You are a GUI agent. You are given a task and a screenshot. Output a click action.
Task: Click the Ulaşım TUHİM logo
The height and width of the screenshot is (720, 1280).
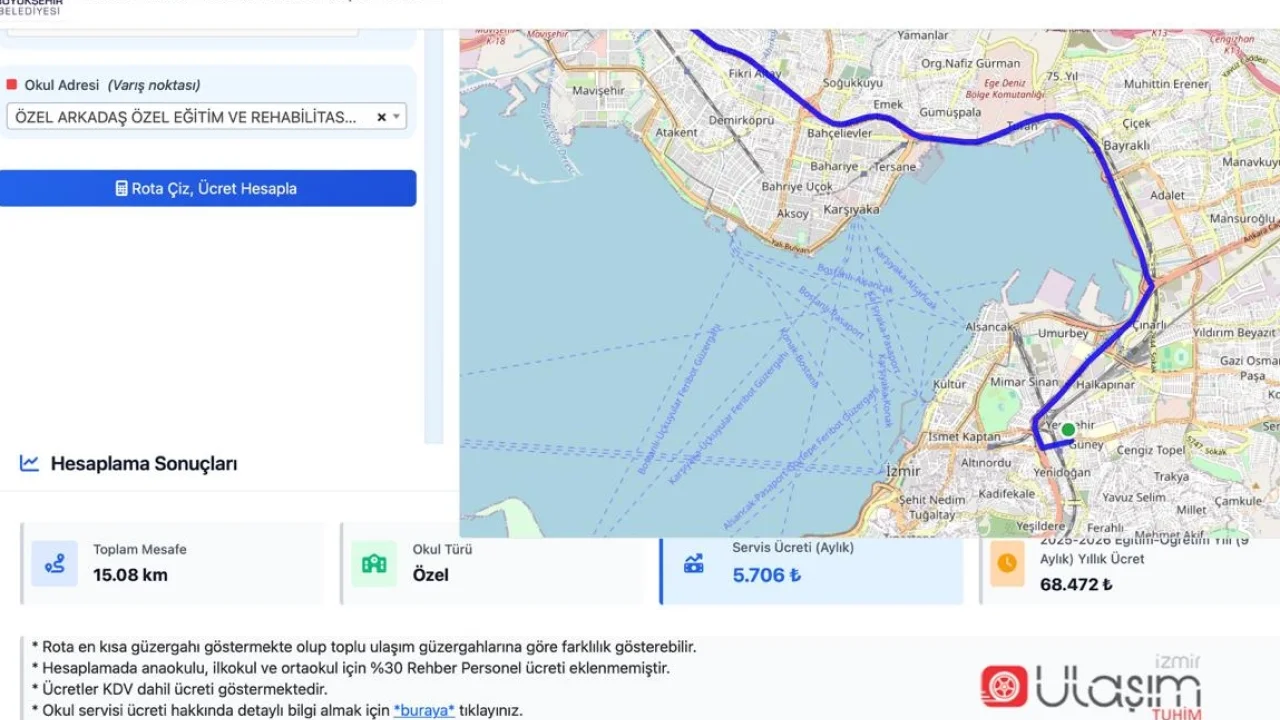(1091, 687)
